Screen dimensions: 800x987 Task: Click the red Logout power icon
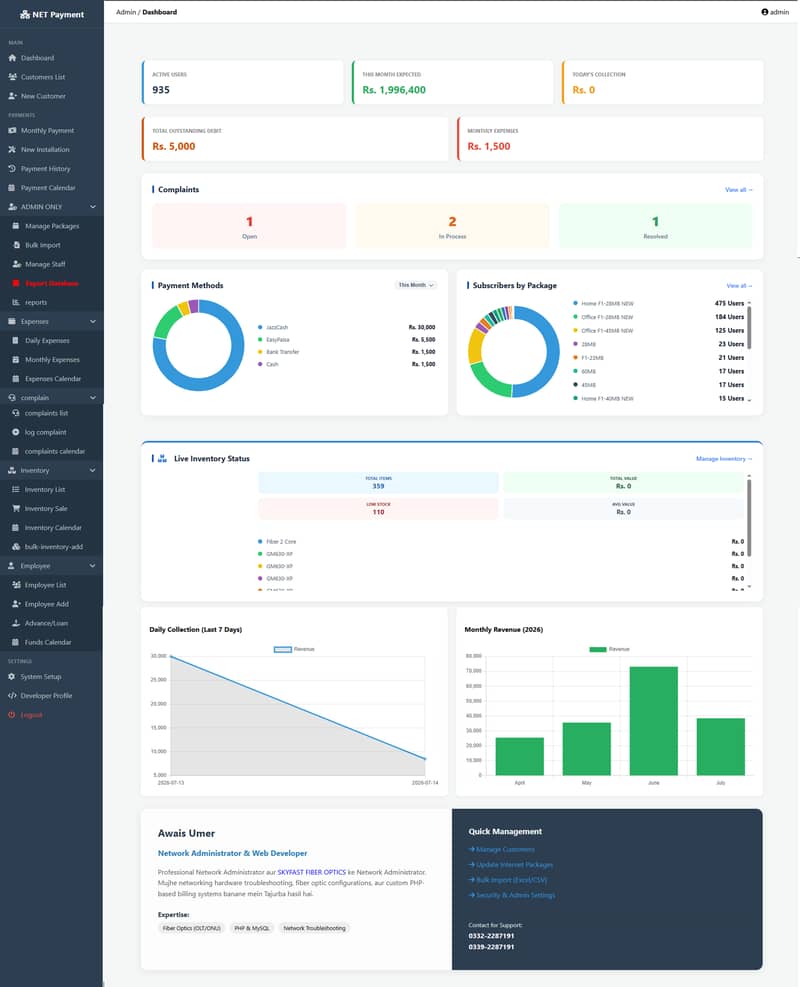[x=11, y=715]
